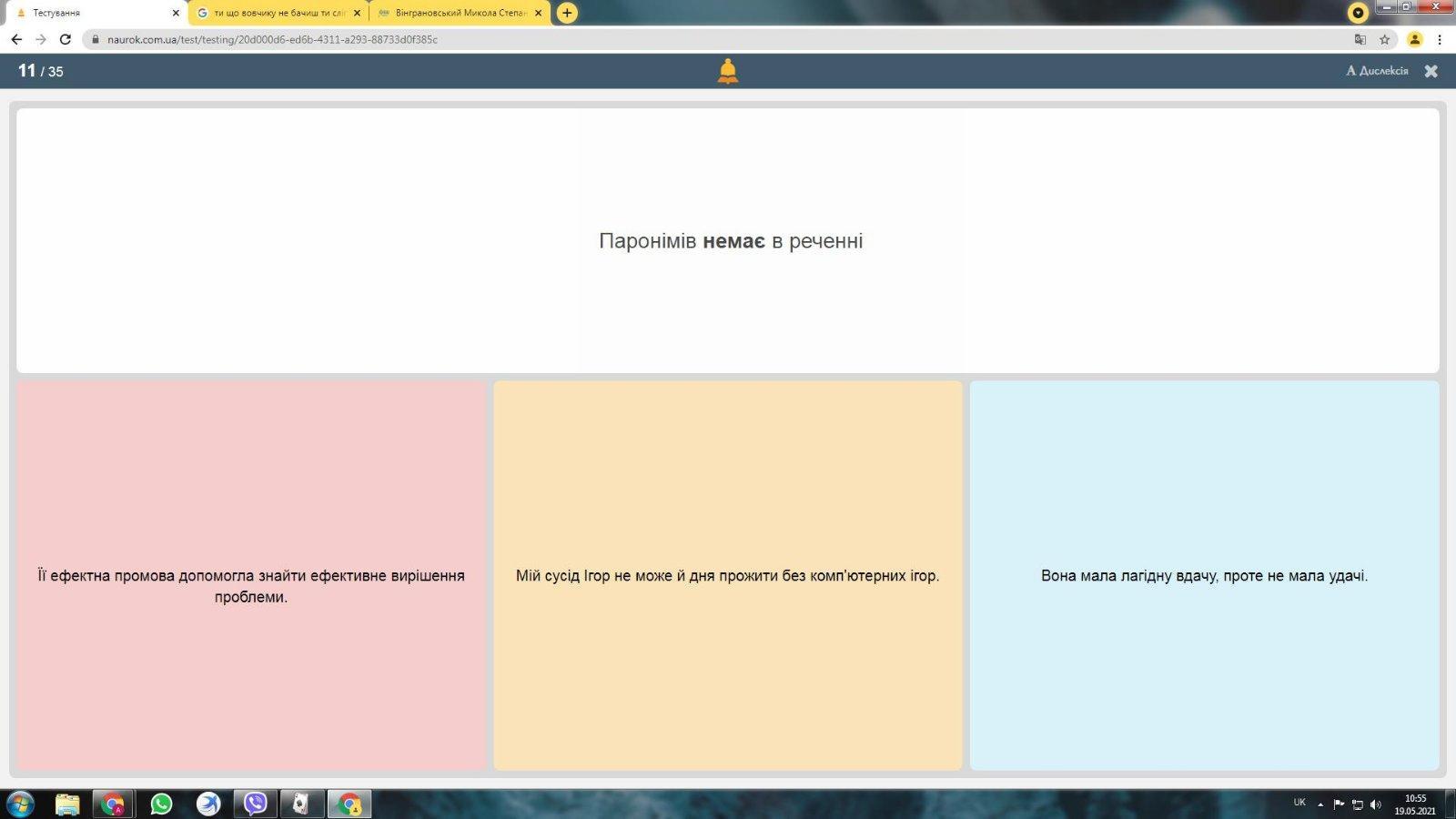Open the blue bird app on taskbar

[208, 804]
